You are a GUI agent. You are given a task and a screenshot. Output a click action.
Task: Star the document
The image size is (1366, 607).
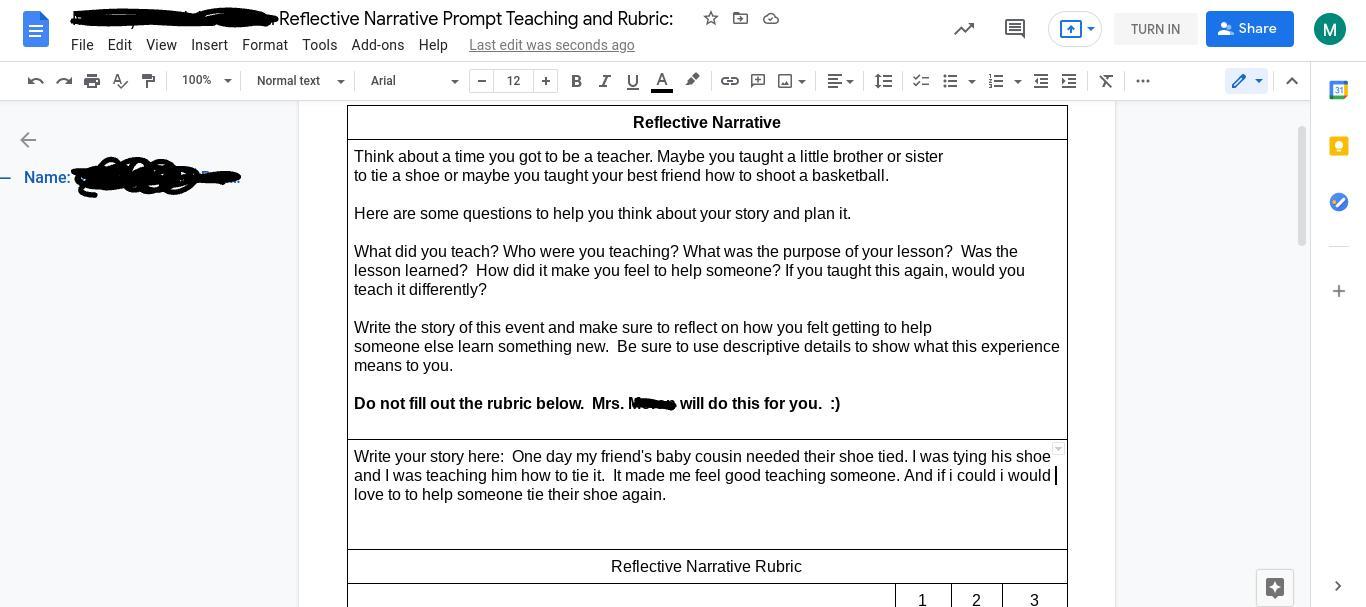click(710, 18)
